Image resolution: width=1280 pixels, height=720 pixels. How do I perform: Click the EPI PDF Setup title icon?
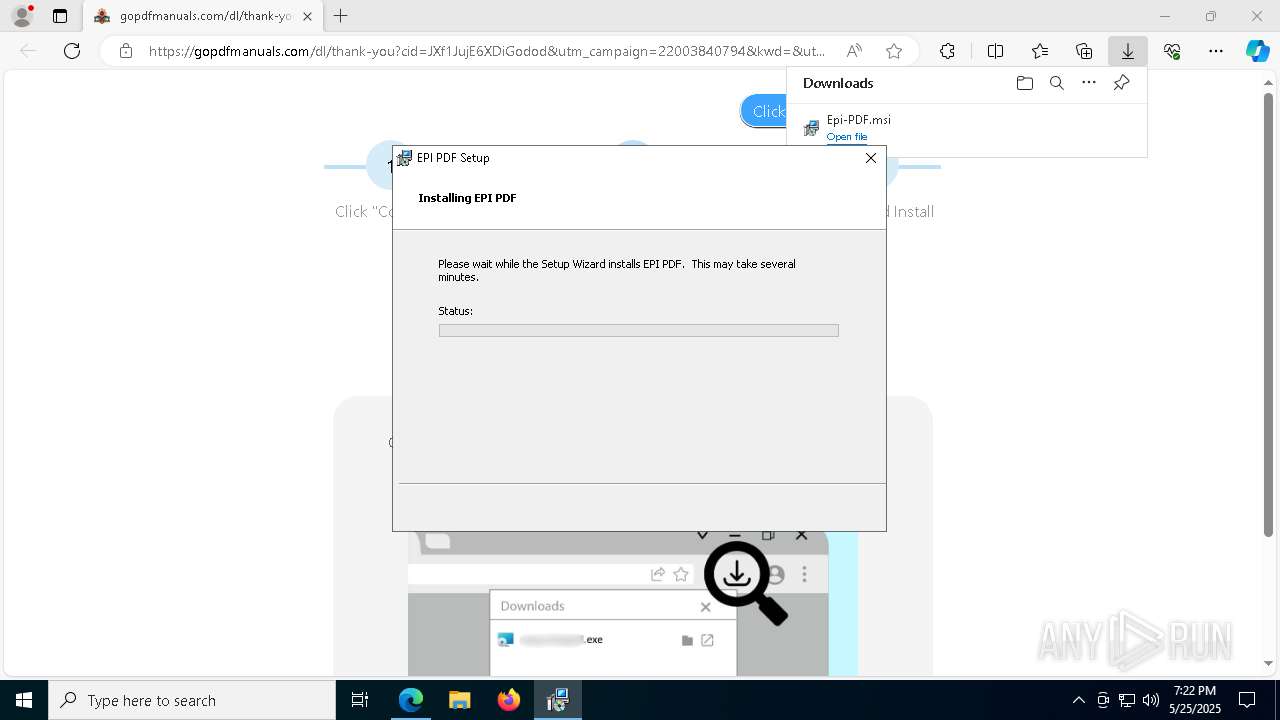click(x=404, y=158)
